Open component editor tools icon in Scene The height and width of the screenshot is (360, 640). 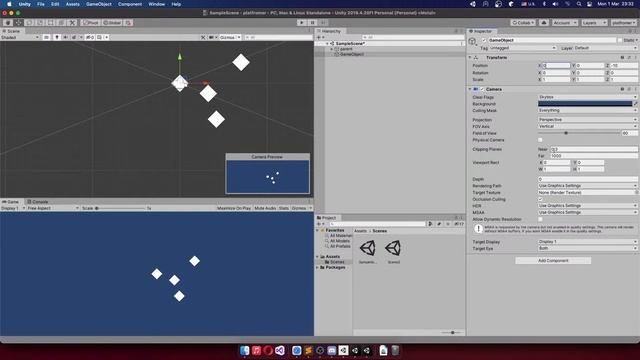coord(203,37)
